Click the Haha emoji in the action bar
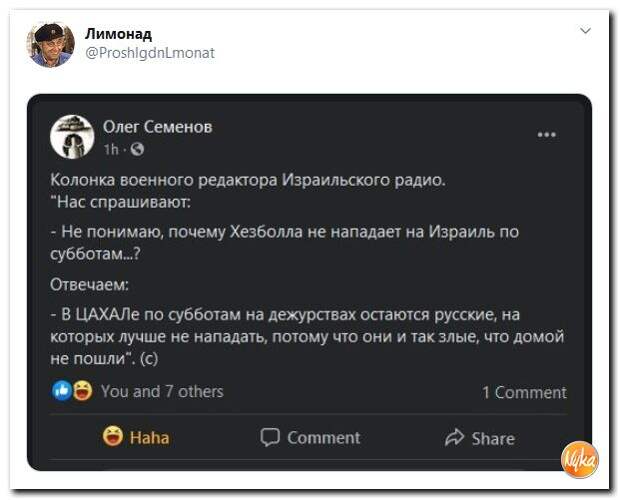620x500 pixels. (x=113, y=436)
